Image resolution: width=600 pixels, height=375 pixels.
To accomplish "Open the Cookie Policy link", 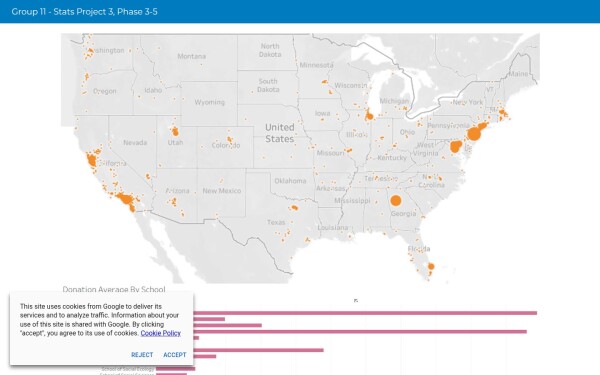I will (160, 333).
